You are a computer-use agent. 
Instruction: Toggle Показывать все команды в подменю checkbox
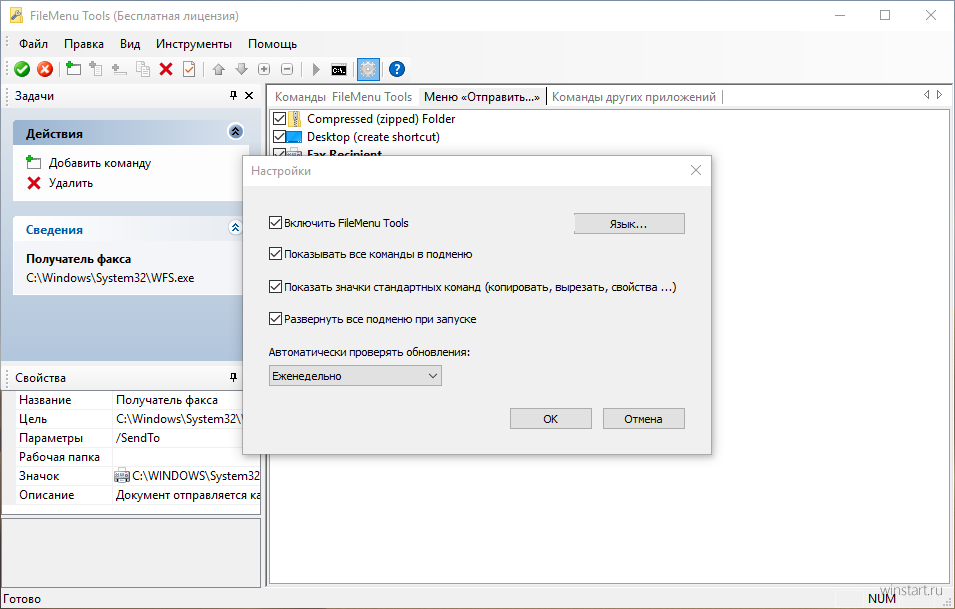[275, 254]
